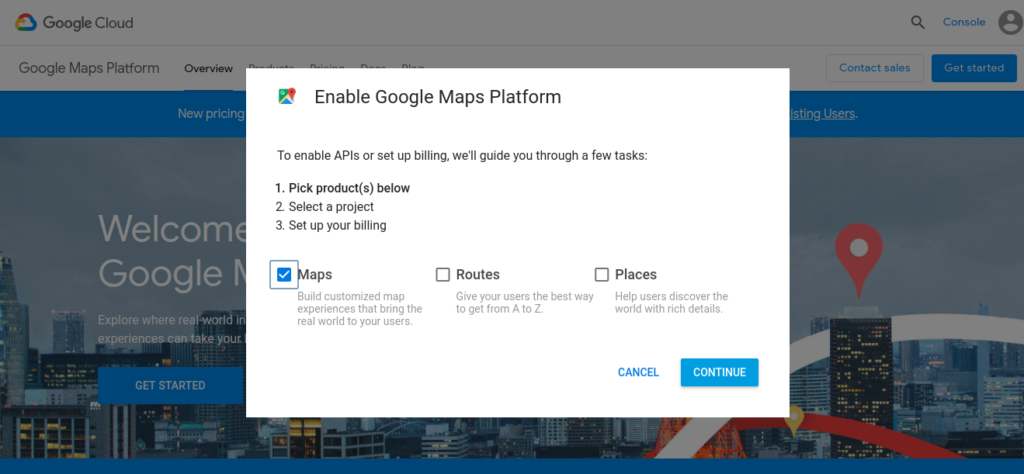Screen dimensions: 1024x474
Task: Click the 'Set up your billing' step text
Action: coord(338,226)
